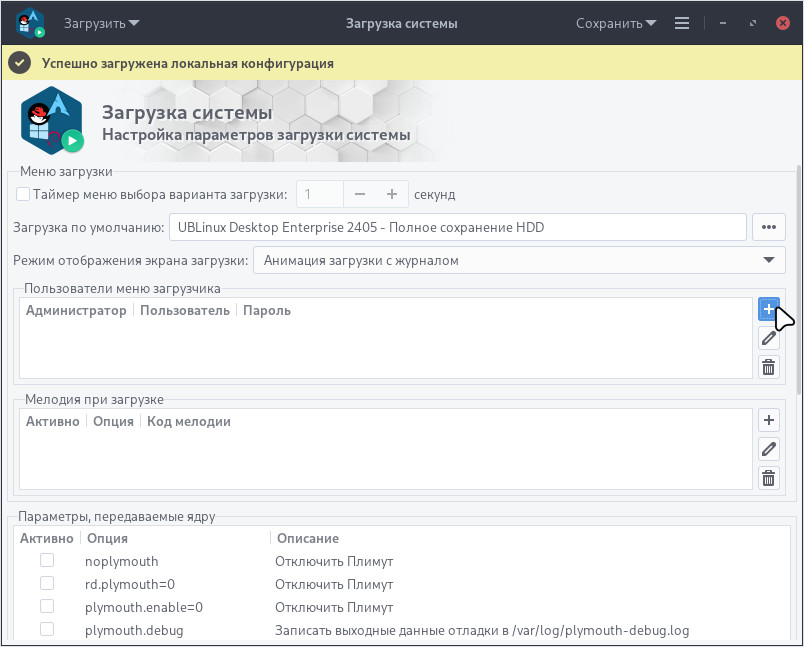Select the rd.plymouth=0 option text

pyautogui.click(x=130, y=584)
